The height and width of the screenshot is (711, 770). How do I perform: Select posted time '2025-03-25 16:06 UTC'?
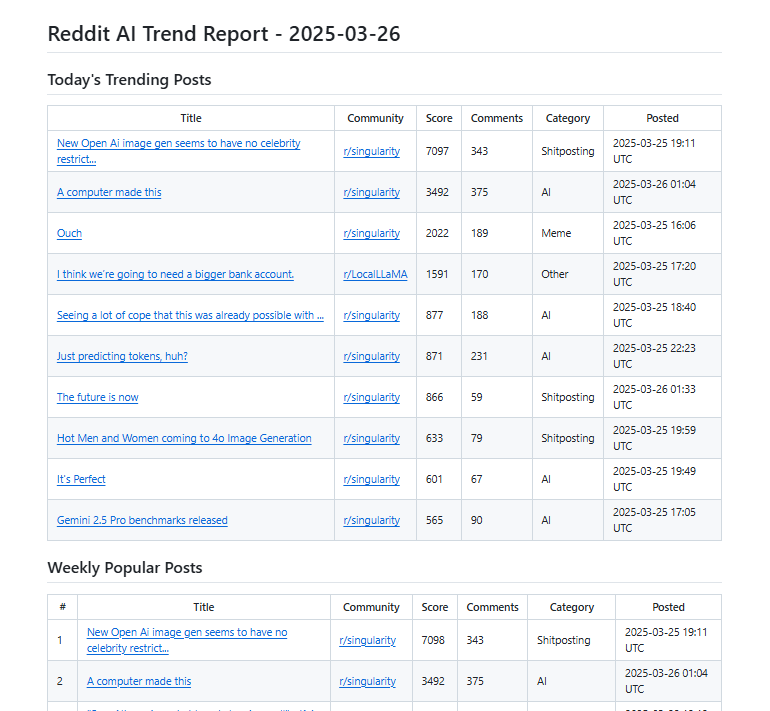tap(654, 233)
